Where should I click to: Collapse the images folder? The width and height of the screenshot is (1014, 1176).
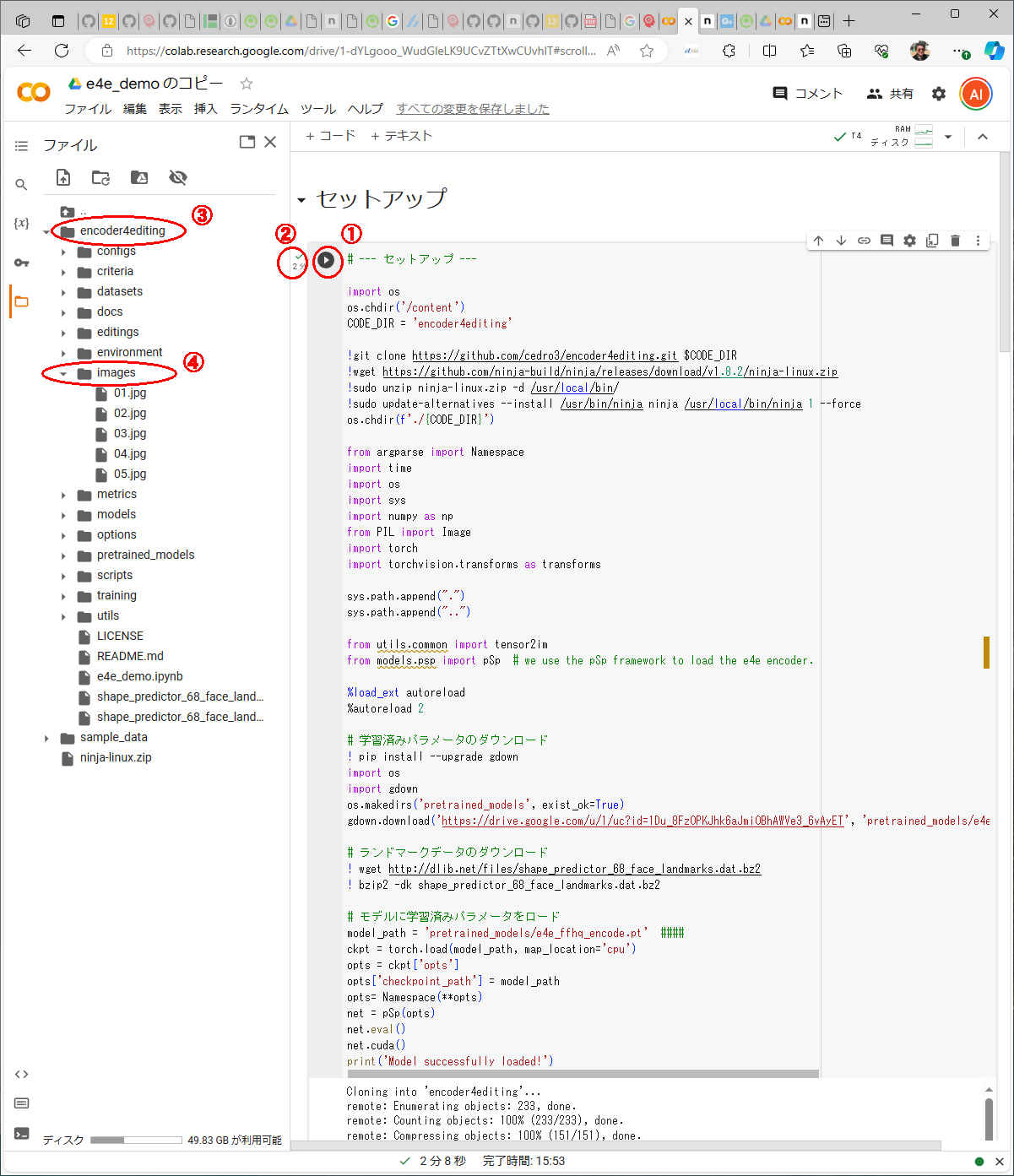tap(63, 373)
